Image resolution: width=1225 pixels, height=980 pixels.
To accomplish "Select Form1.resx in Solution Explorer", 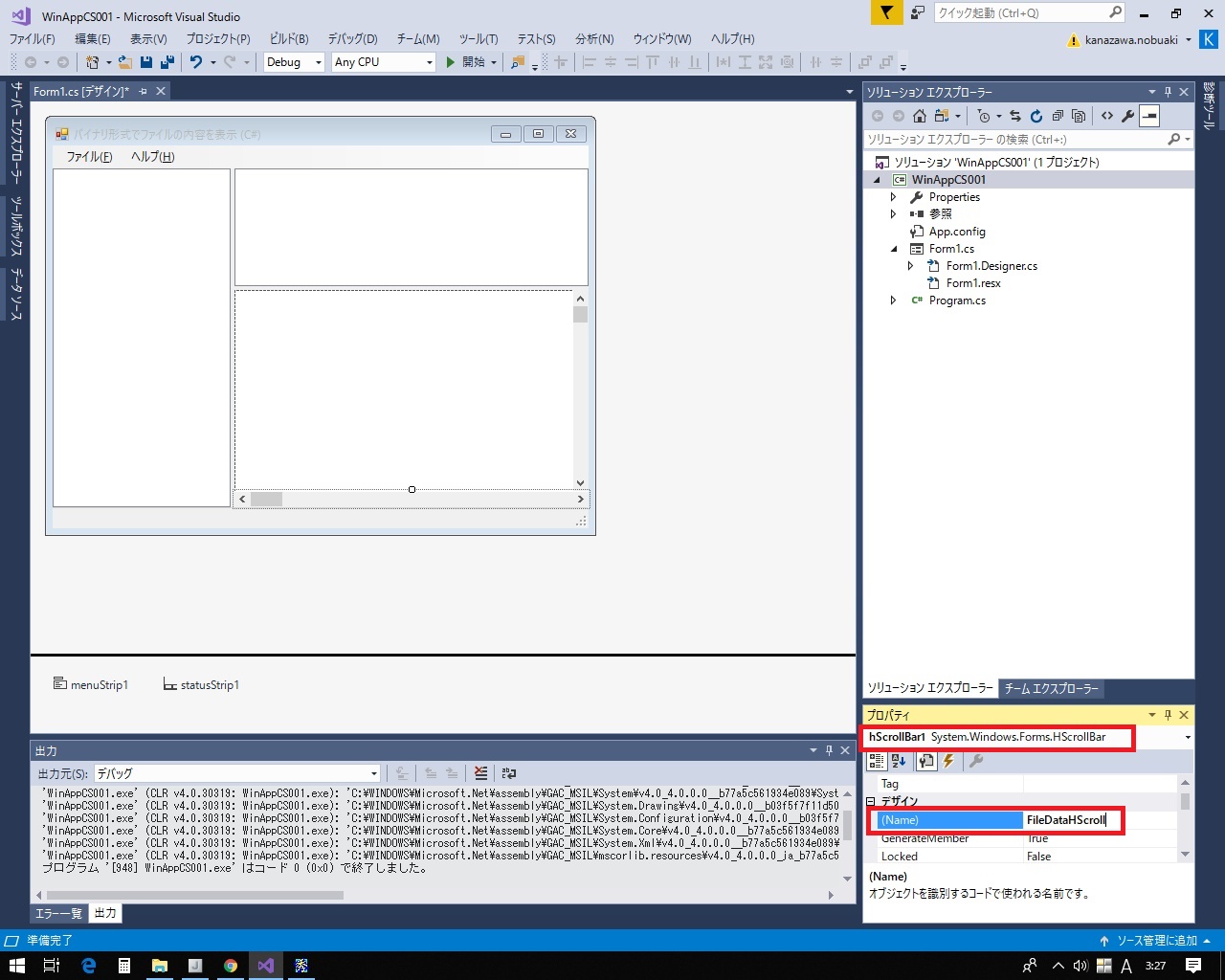I will click(973, 283).
